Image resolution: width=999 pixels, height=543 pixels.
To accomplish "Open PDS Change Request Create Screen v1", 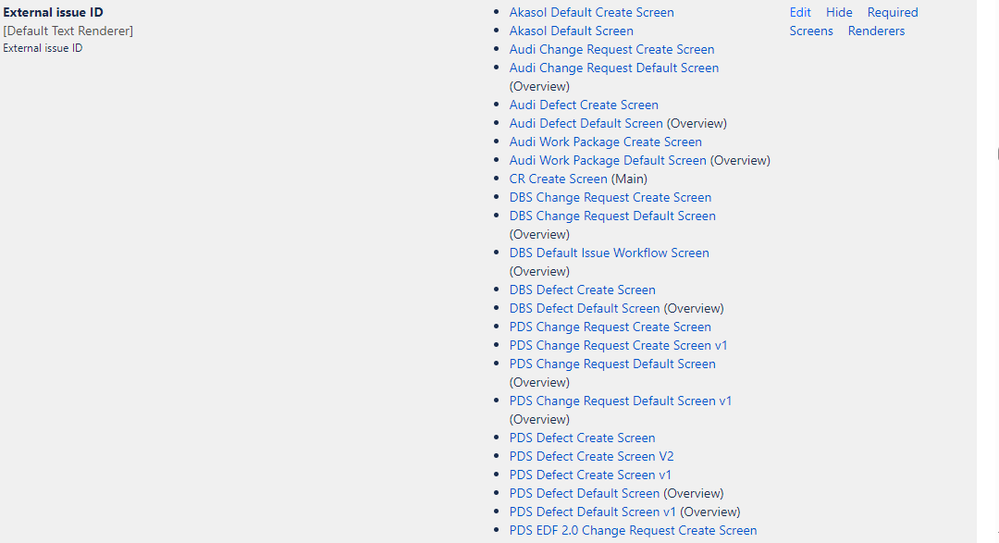I will click(x=618, y=345).
